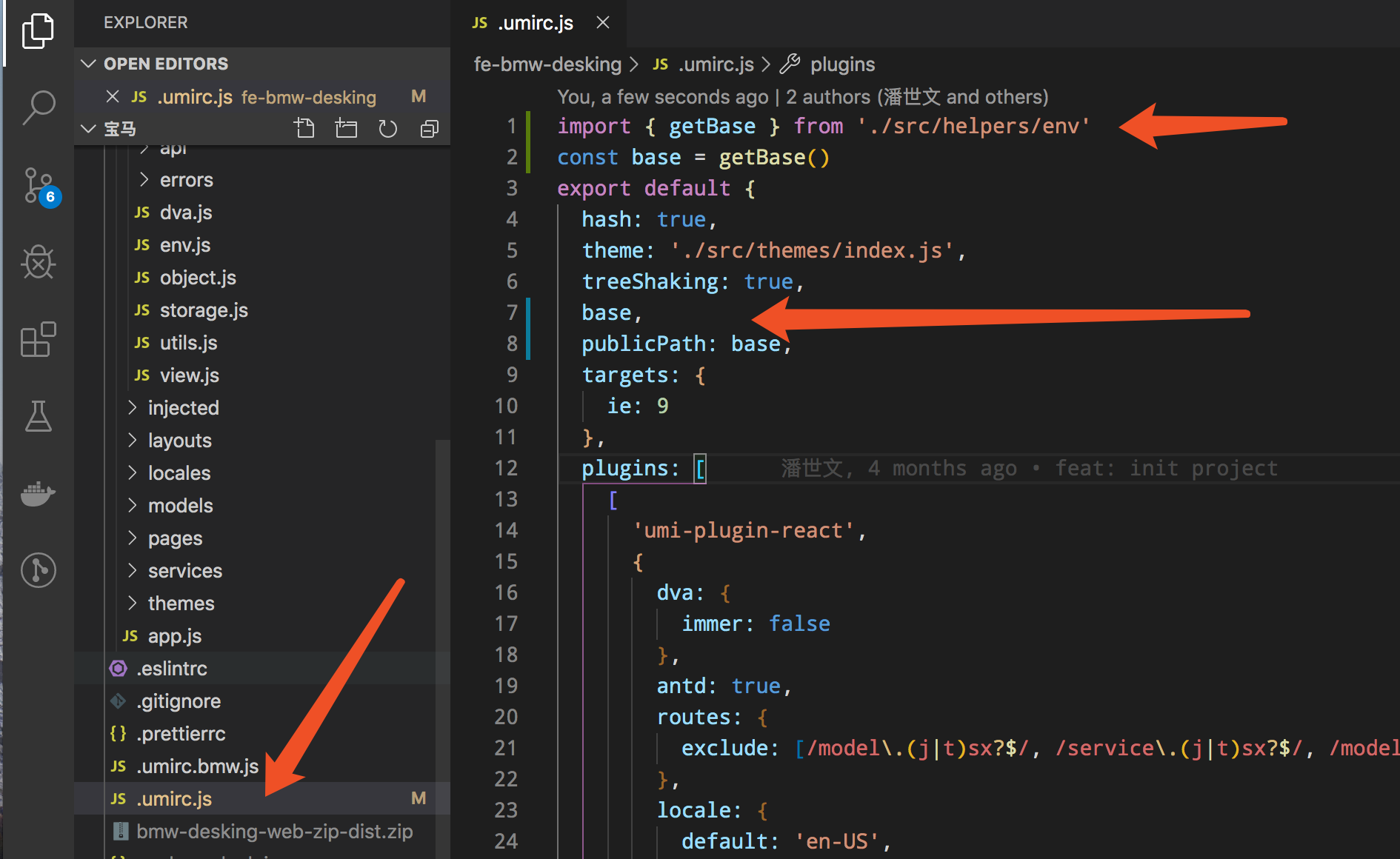Click the './src/helpers/env' import path
This screenshot has height=859, width=1400.
click(x=973, y=126)
